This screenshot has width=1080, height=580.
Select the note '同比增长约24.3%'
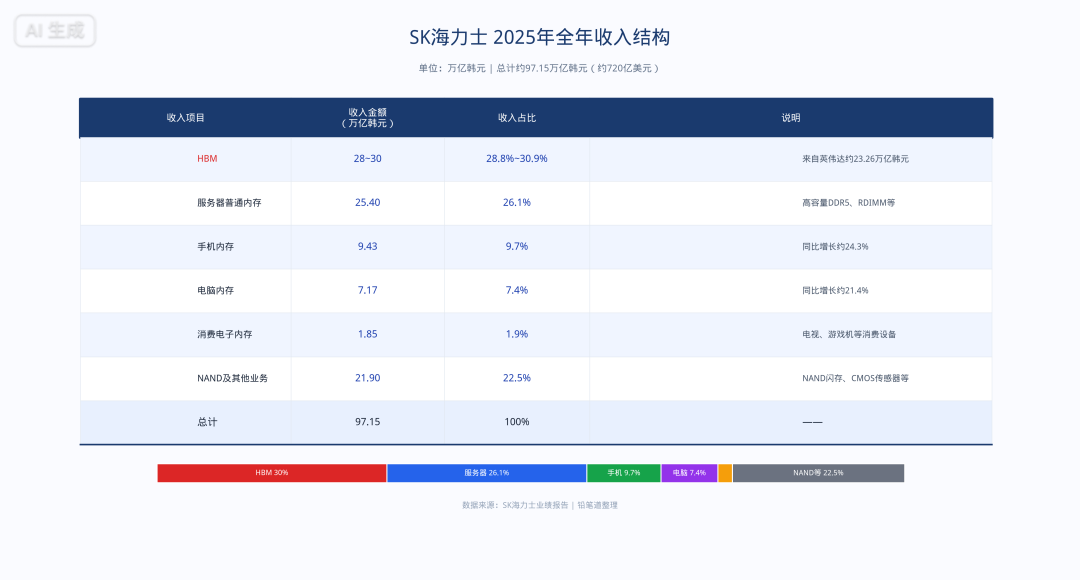[x=835, y=247]
